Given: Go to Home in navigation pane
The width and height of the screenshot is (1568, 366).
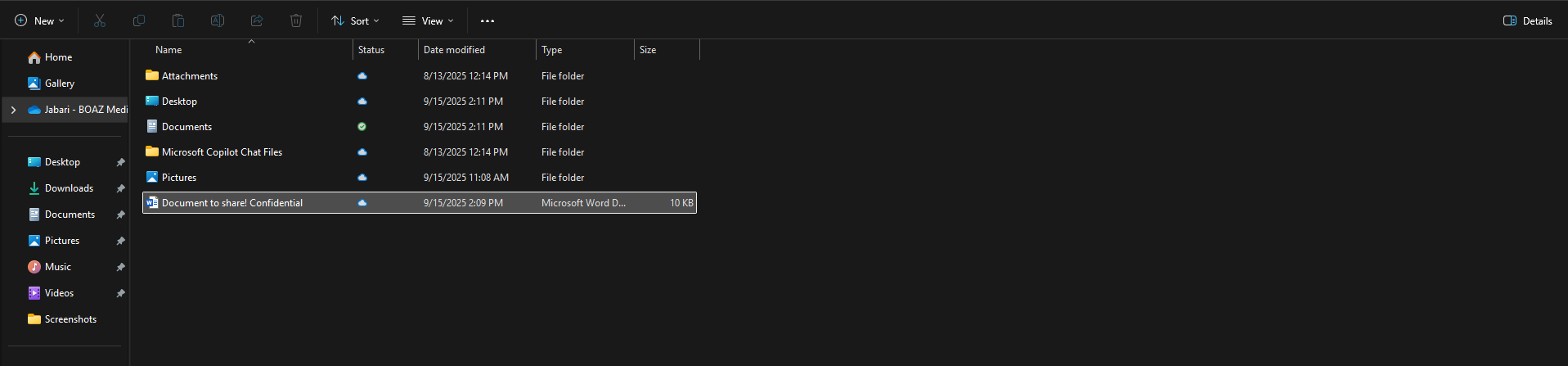Looking at the screenshot, I should click(58, 57).
